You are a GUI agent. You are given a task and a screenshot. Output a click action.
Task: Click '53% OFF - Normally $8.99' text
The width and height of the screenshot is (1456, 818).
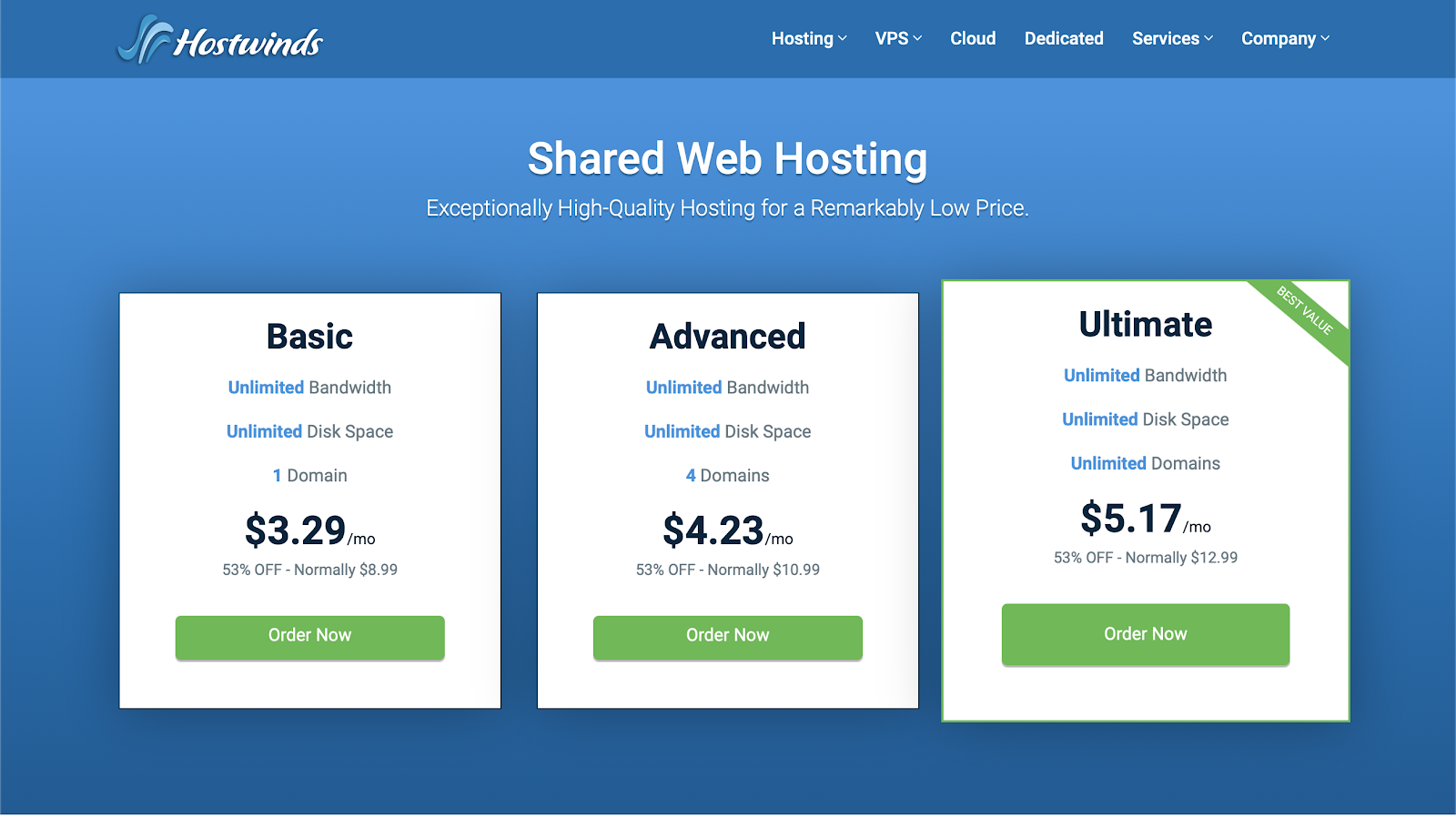pyautogui.click(x=309, y=570)
